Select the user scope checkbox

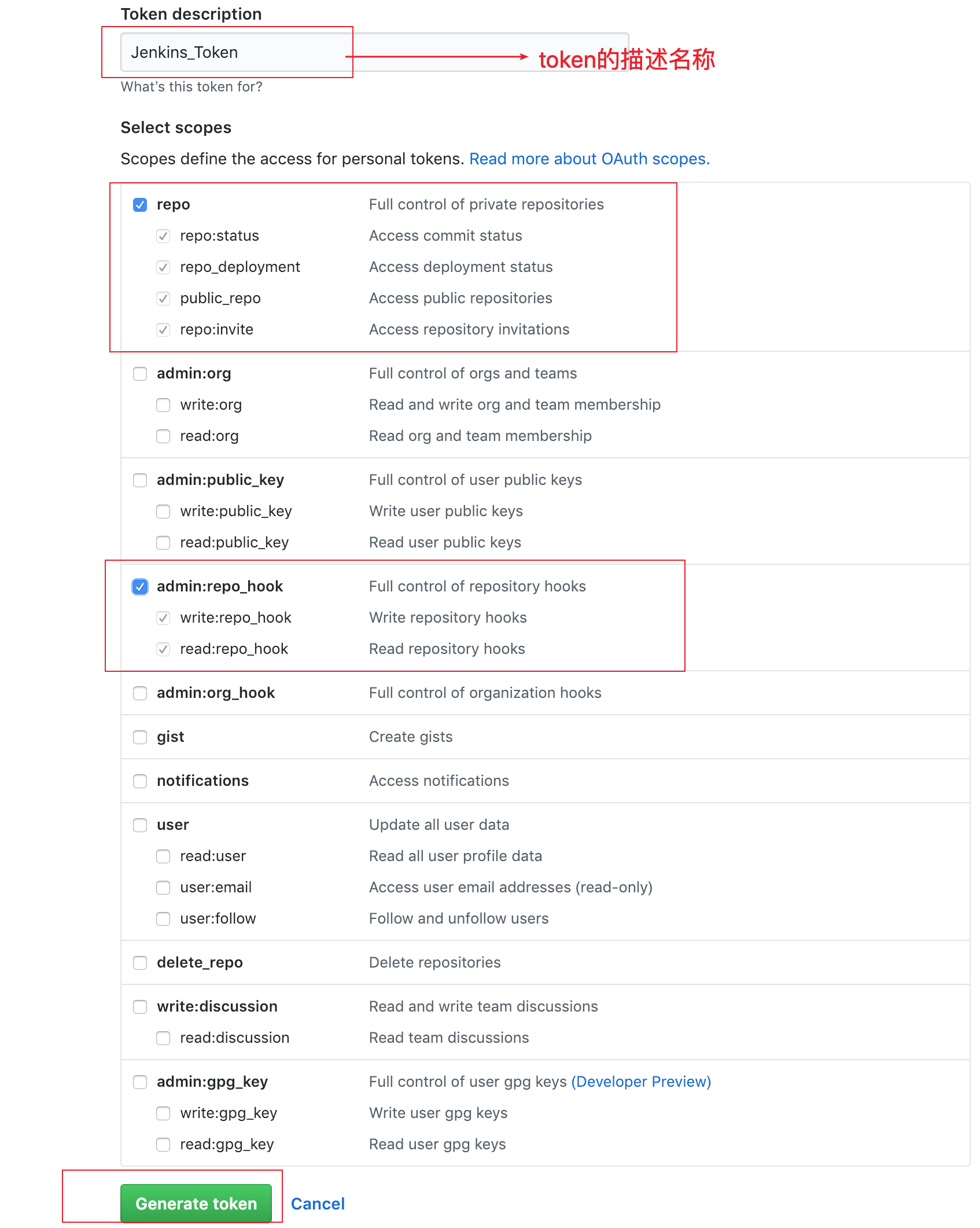[x=140, y=825]
